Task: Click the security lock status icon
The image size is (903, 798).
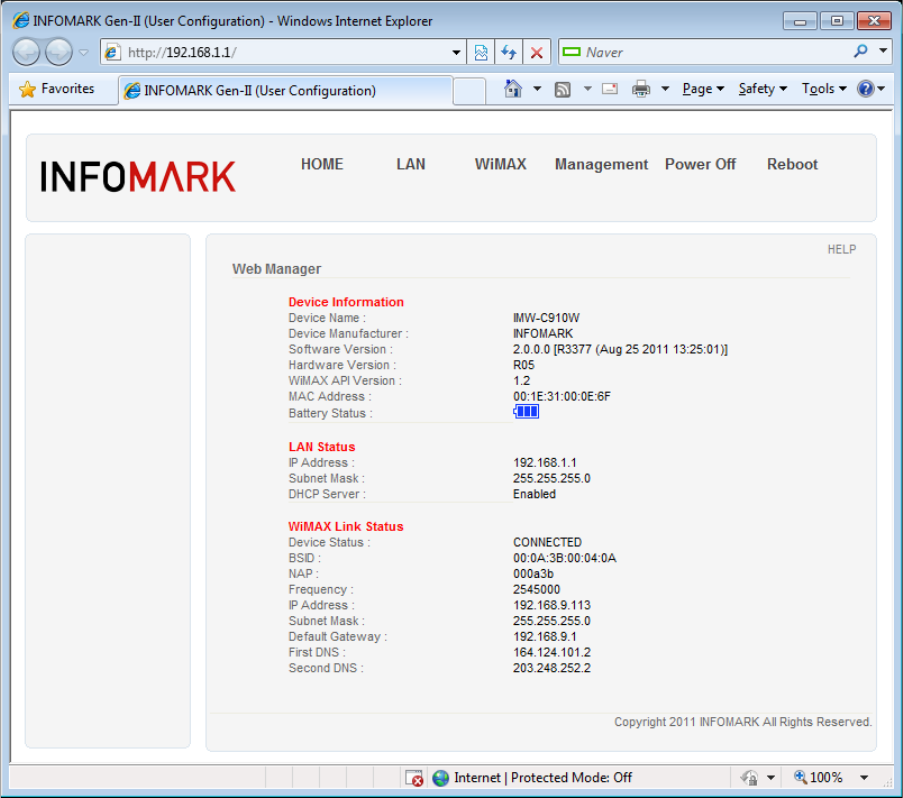Action: (749, 778)
